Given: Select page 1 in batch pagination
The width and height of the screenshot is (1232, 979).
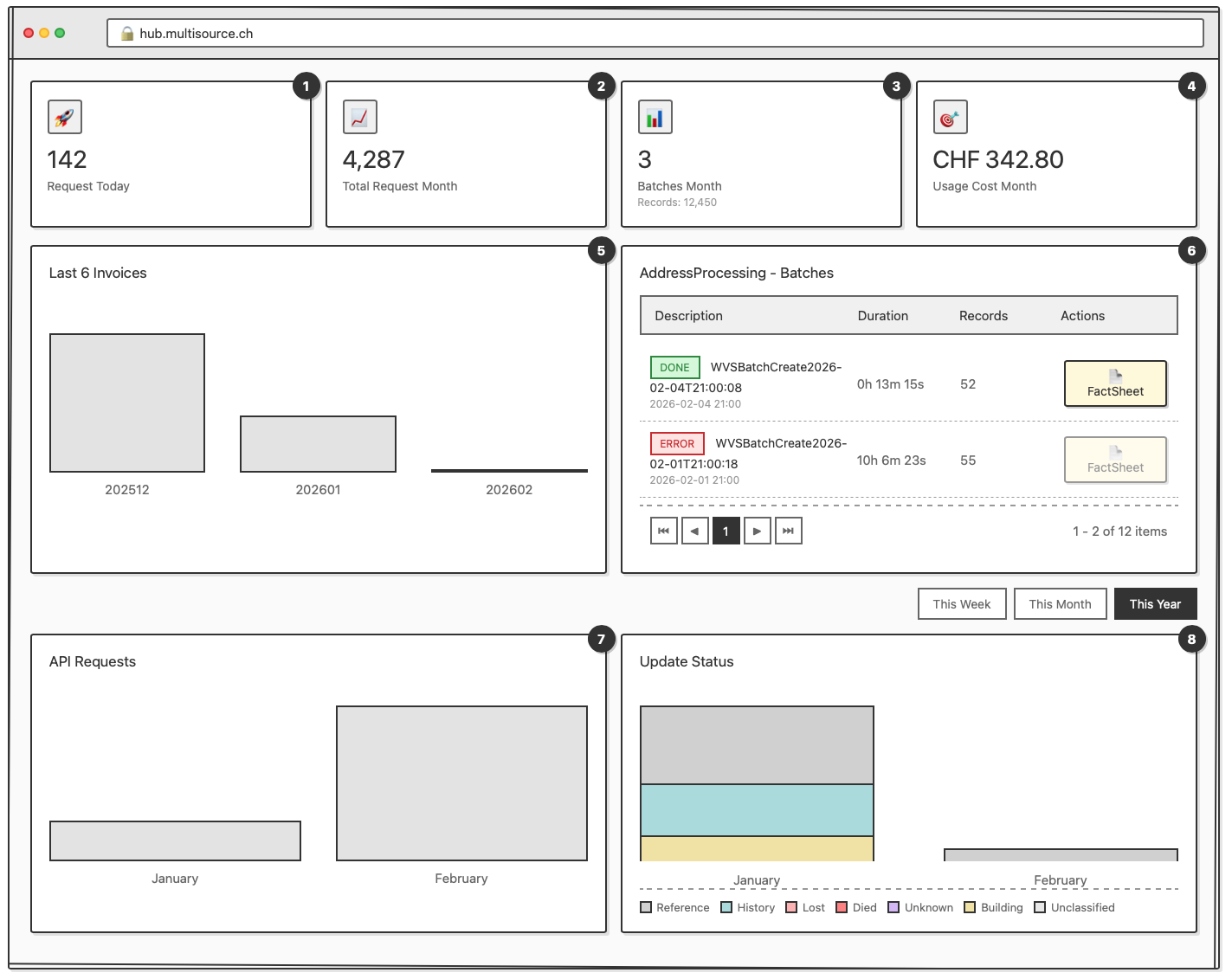Looking at the screenshot, I should (x=726, y=531).
